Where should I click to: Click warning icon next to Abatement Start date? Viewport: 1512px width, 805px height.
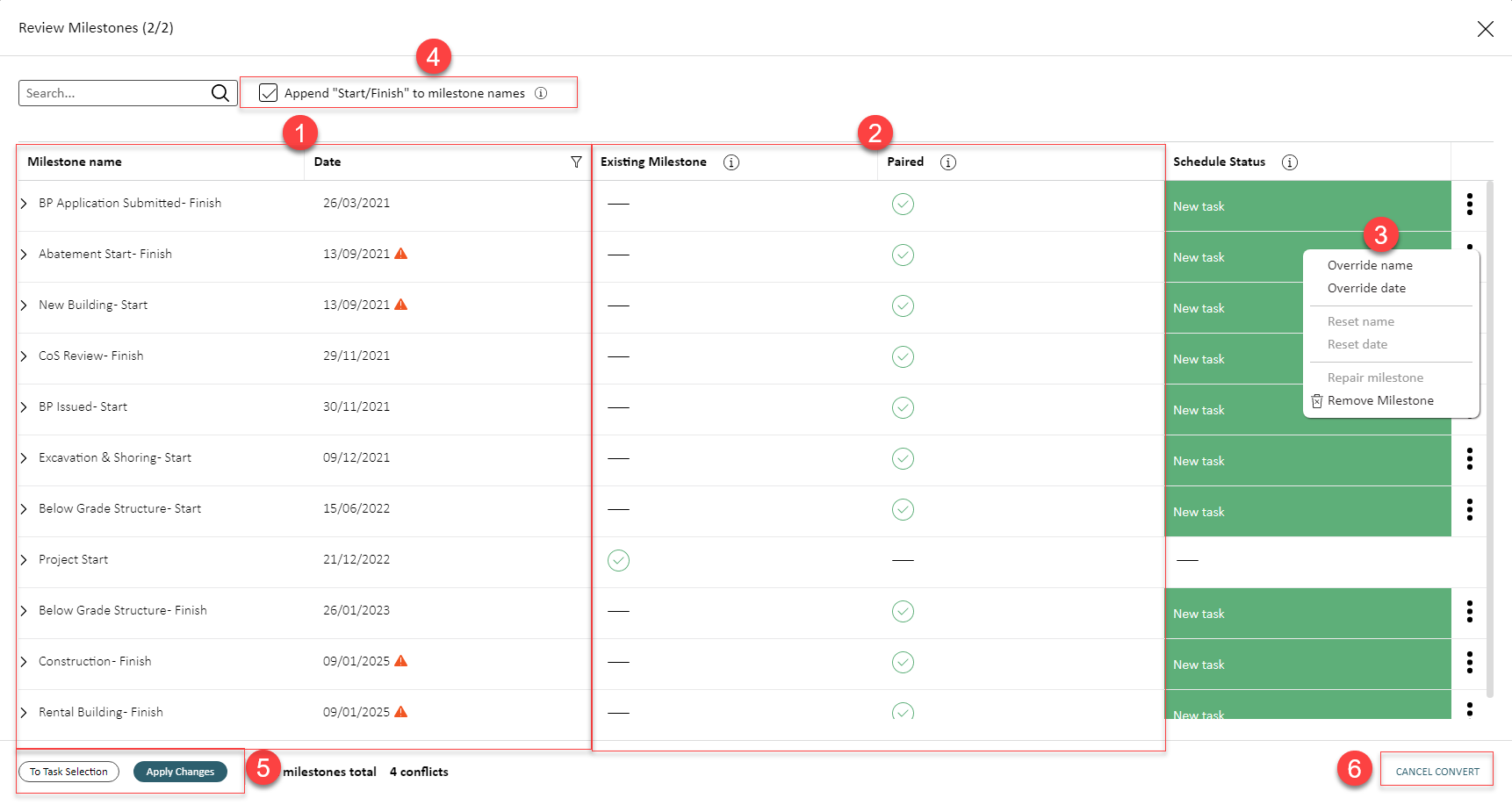click(x=401, y=254)
